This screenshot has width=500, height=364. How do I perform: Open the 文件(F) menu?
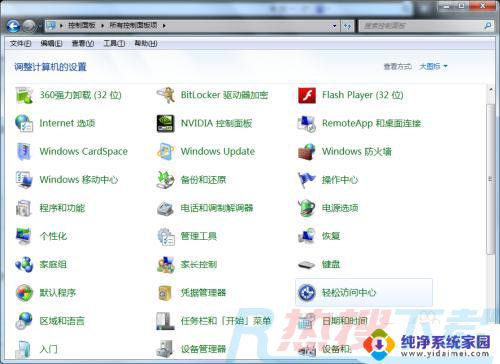click(21, 43)
